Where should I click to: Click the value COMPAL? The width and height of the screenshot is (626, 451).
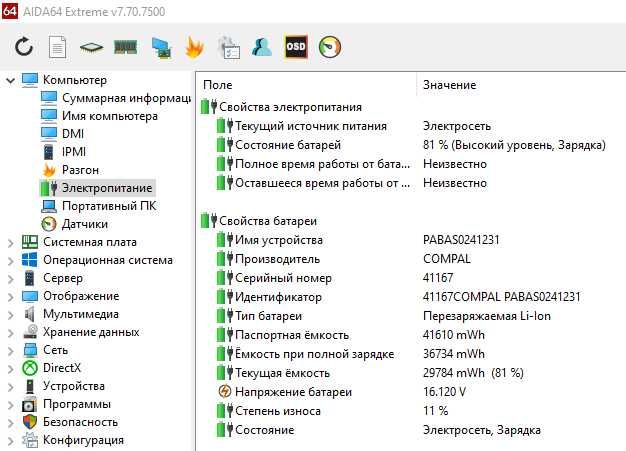click(x=447, y=259)
